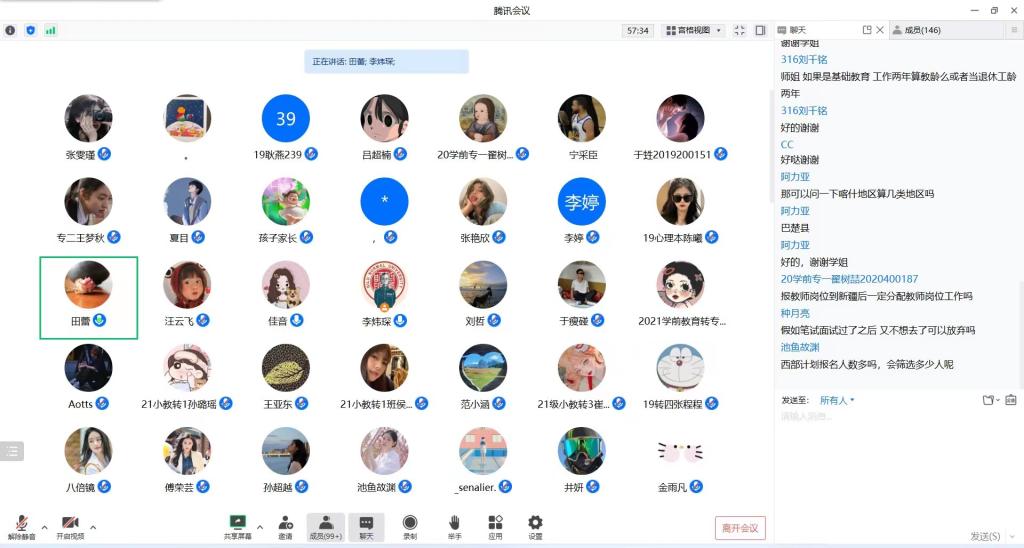Click the 举手 raise hand icon
1024x548 pixels.
(454, 525)
